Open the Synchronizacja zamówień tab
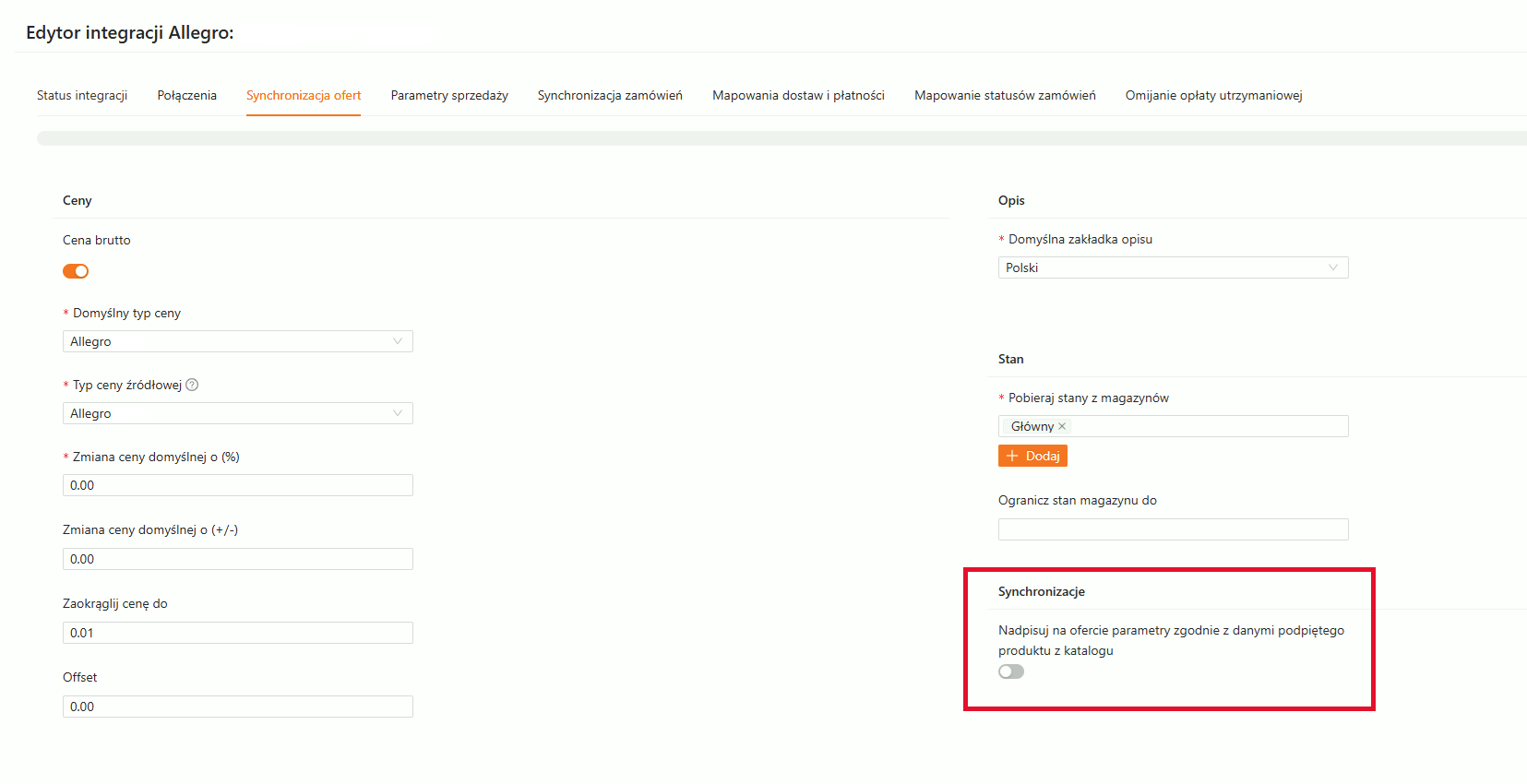 tap(610, 95)
